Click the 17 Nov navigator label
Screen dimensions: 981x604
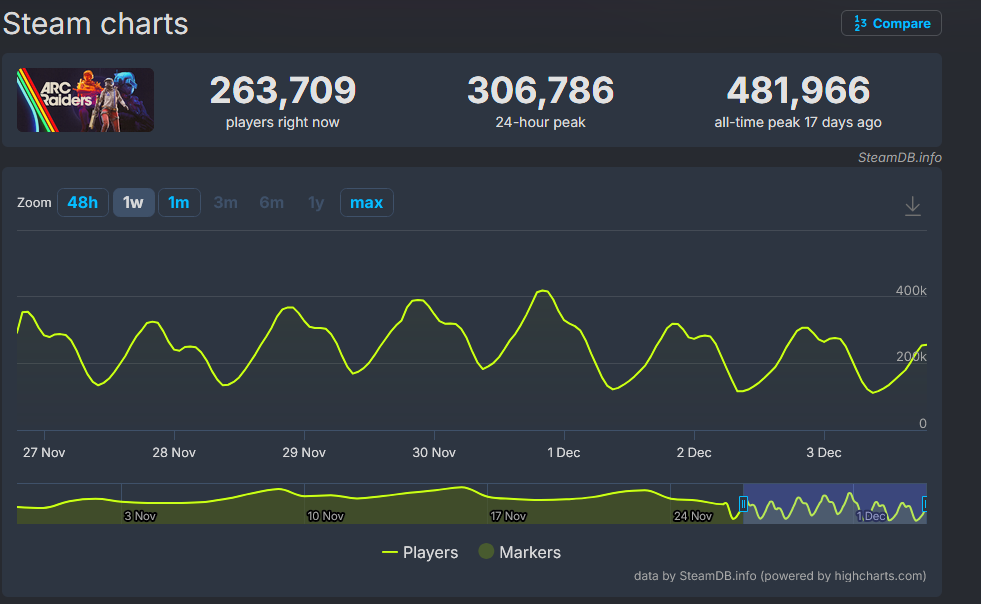(x=508, y=516)
